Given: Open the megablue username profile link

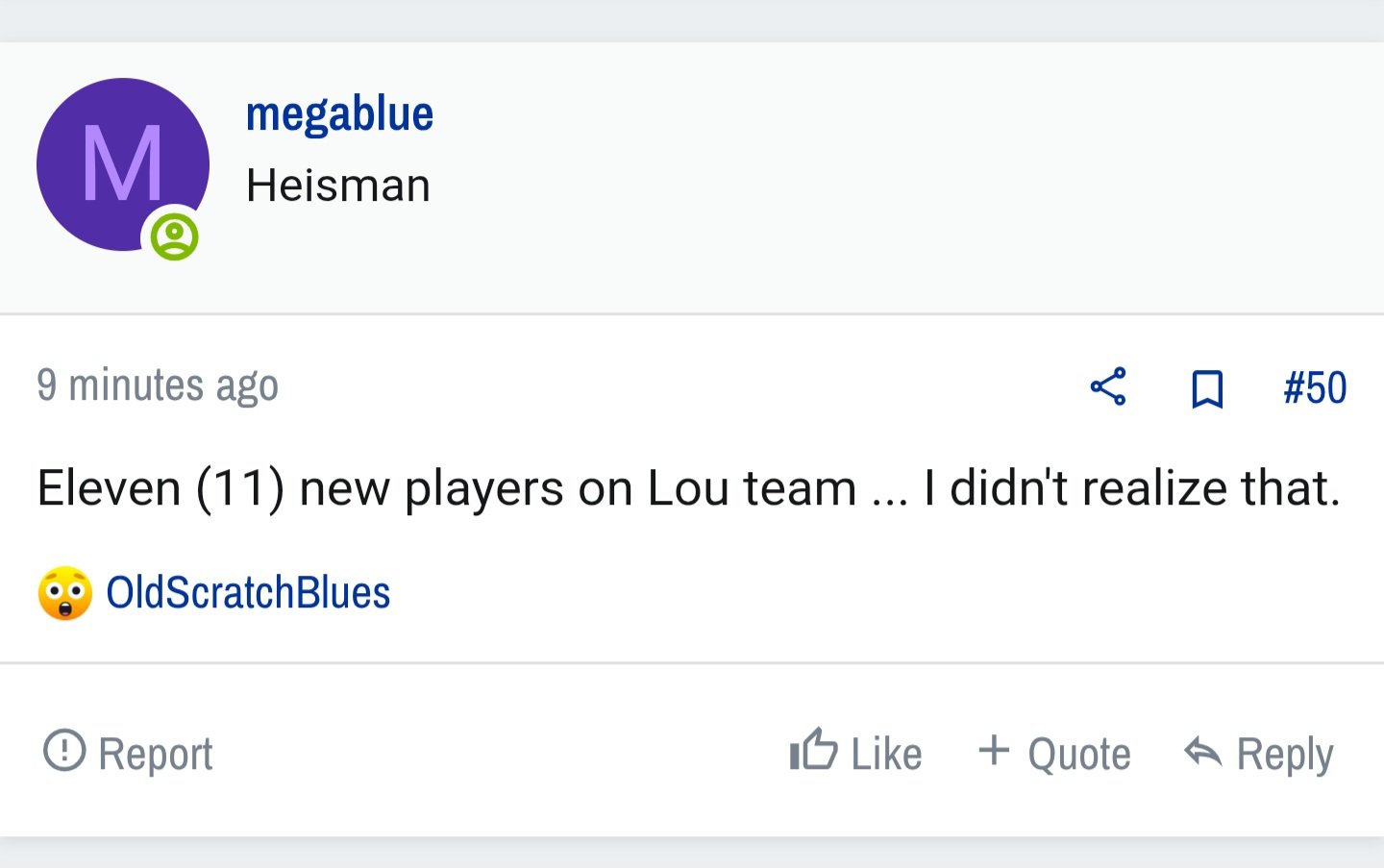Looking at the screenshot, I should tap(339, 113).
